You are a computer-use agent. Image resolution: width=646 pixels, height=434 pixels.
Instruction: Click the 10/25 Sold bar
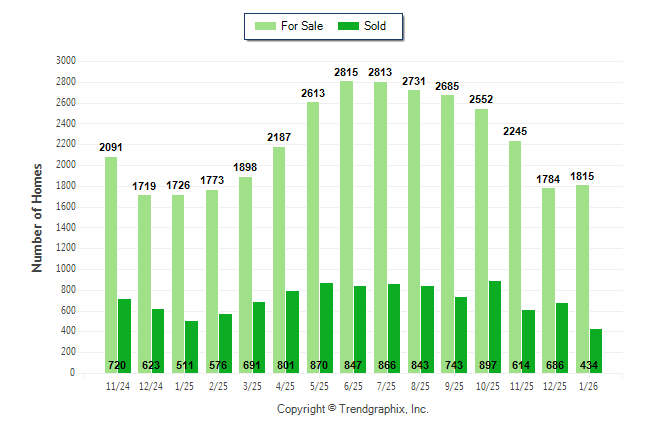[x=495, y=320]
